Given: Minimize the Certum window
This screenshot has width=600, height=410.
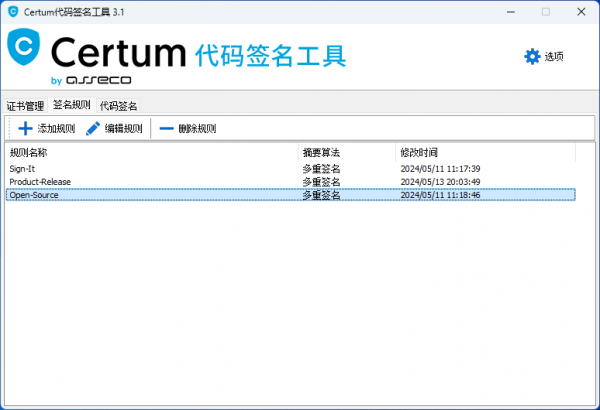Looking at the screenshot, I should pyautogui.click(x=511, y=12).
